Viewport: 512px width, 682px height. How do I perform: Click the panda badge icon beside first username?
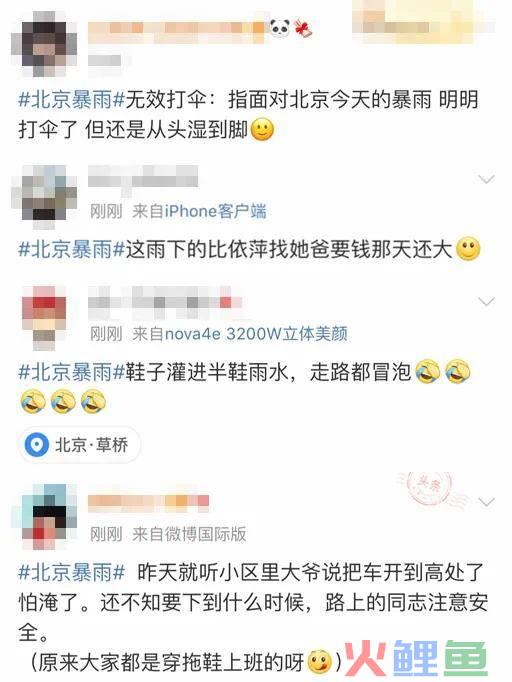pyautogui.click(x=280, y=29)
